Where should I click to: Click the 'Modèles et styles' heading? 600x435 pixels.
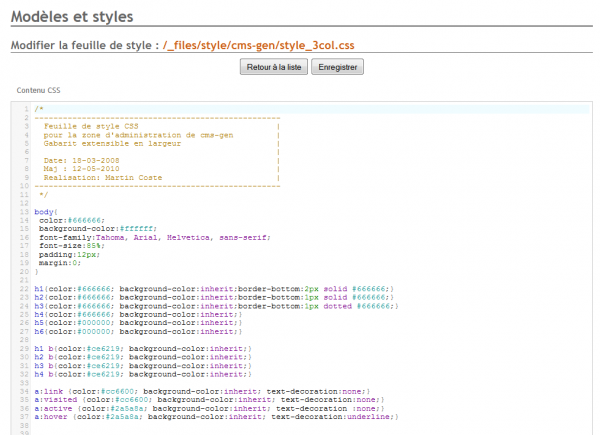pos(72,16)
